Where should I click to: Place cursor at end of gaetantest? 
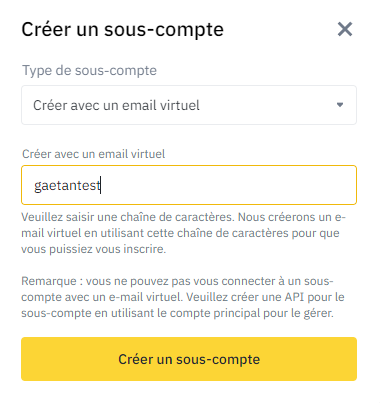click(x=101, y=186)
